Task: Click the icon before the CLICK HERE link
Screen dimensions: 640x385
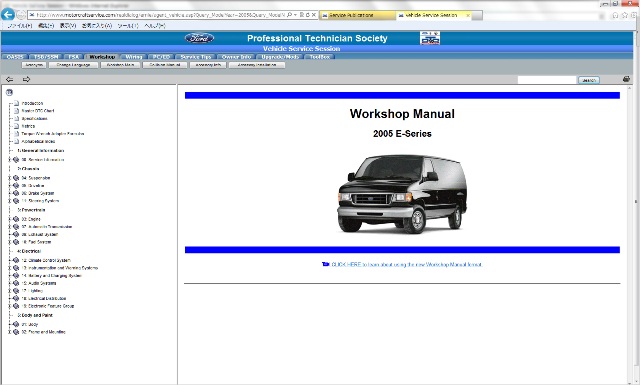Action: (325, 264)
